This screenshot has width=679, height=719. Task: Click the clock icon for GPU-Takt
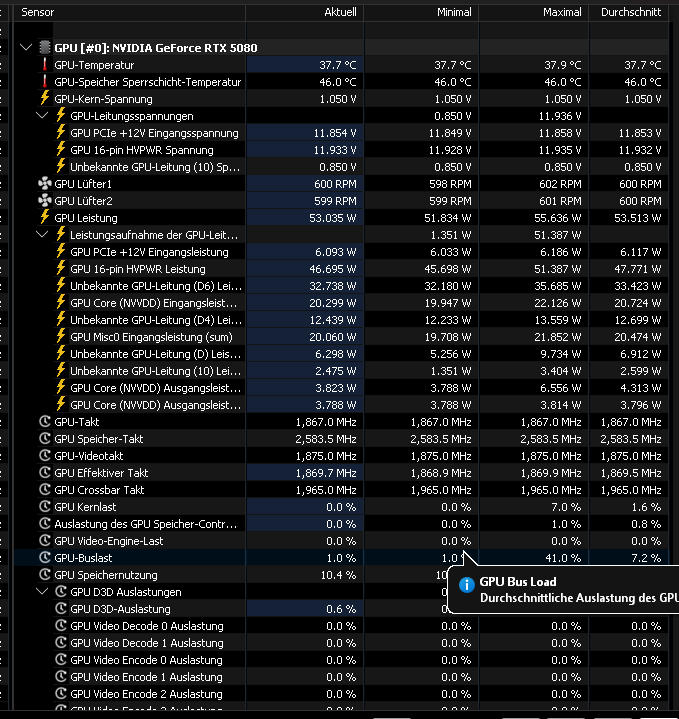coord(44,421)
